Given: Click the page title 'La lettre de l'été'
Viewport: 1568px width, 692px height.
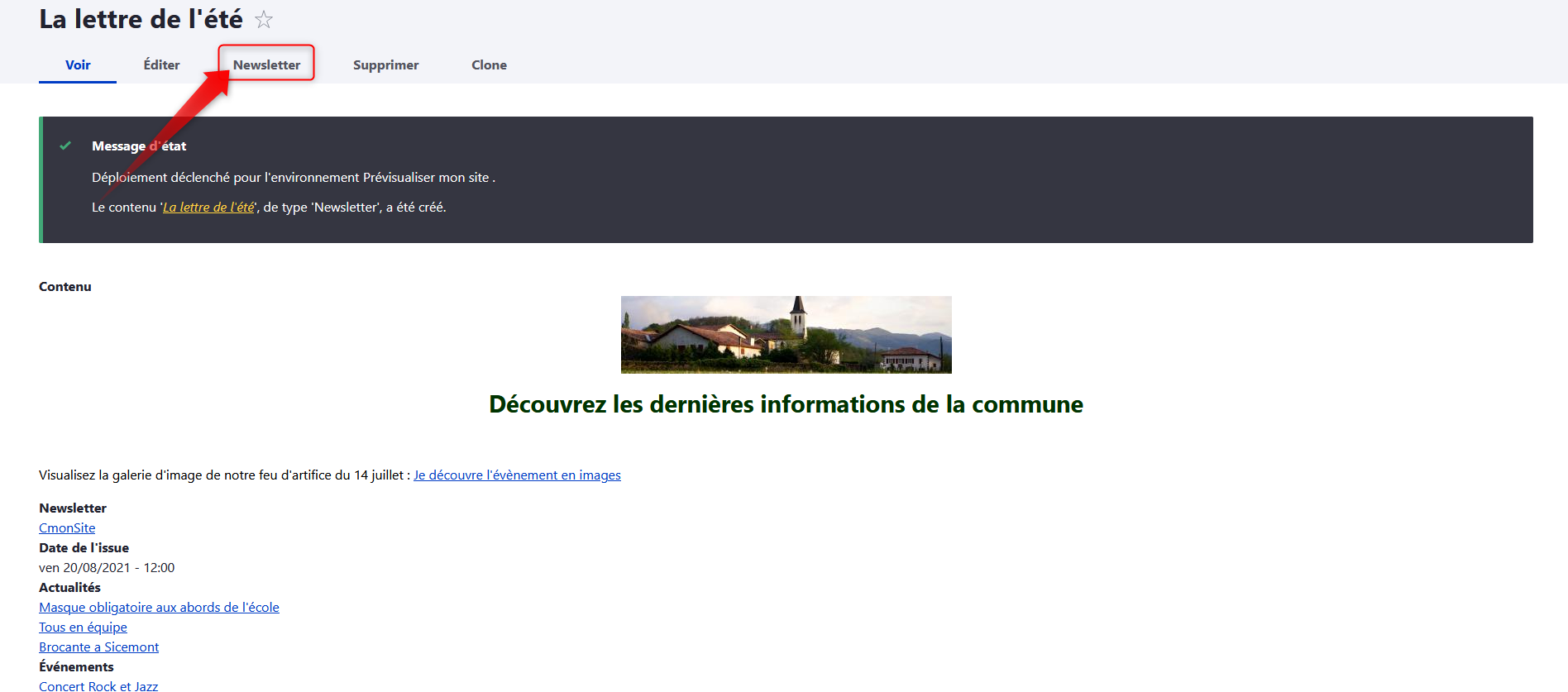Looking at the screenshot, I should [141, 19].
